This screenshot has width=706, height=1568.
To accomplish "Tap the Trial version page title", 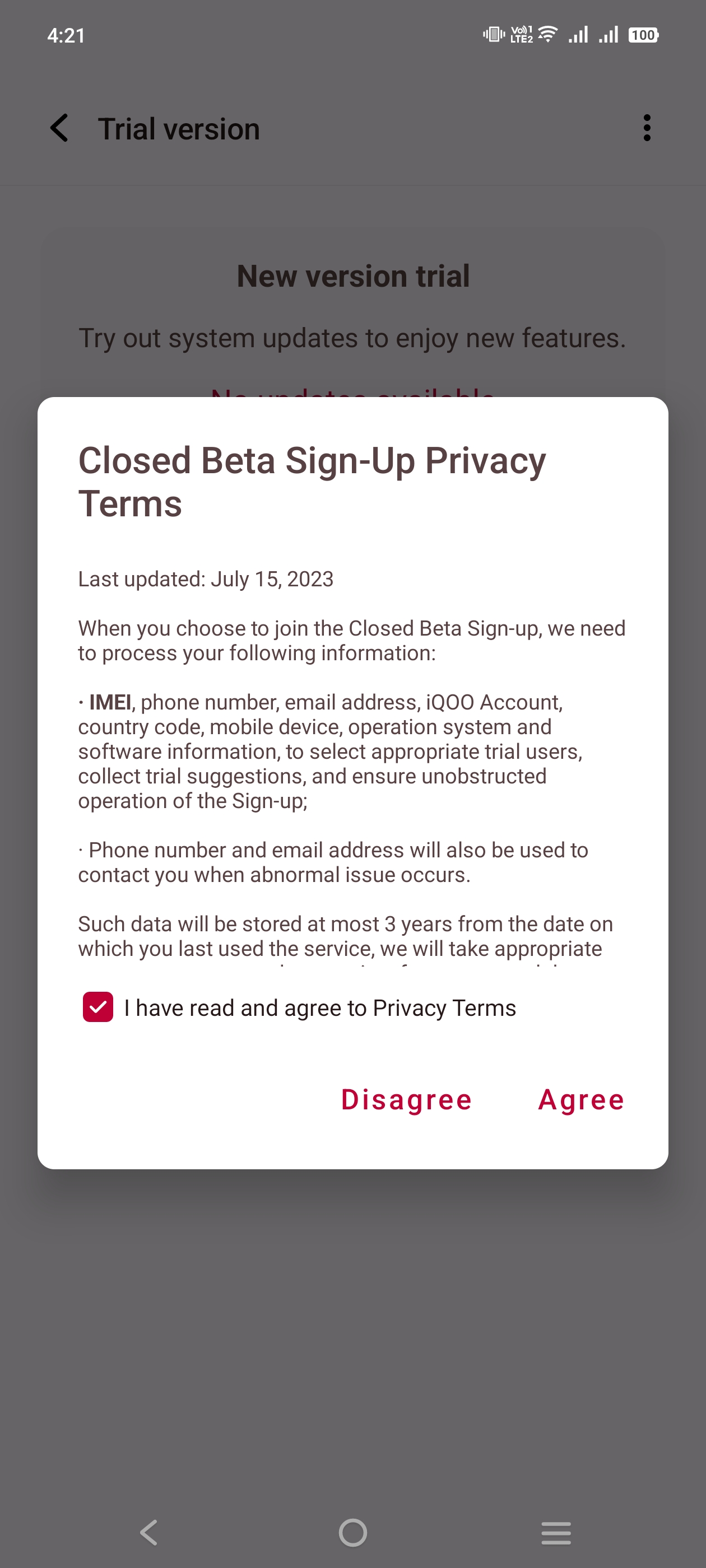I will 179,129.
